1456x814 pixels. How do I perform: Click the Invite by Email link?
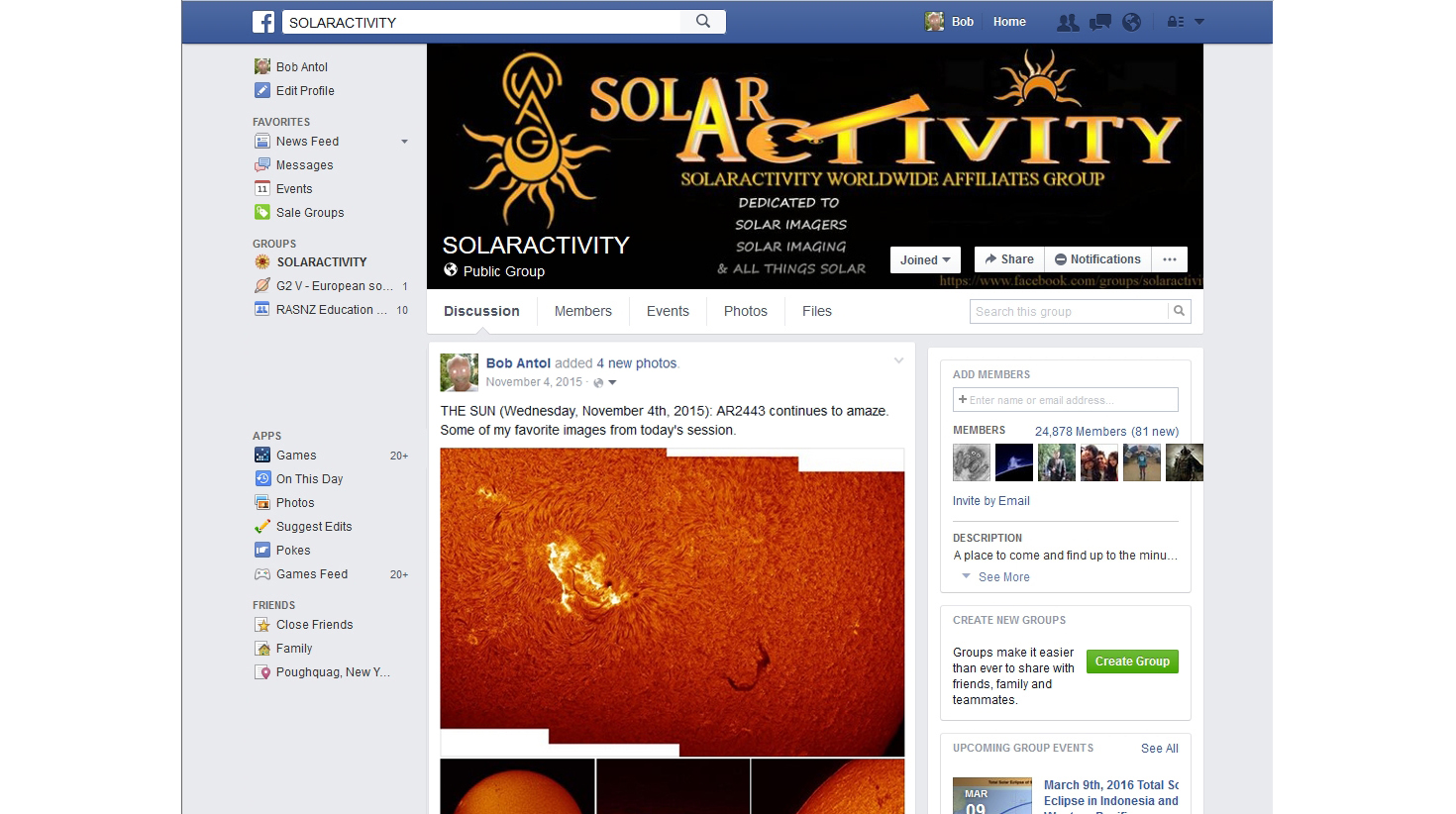(x=991, y=501)
